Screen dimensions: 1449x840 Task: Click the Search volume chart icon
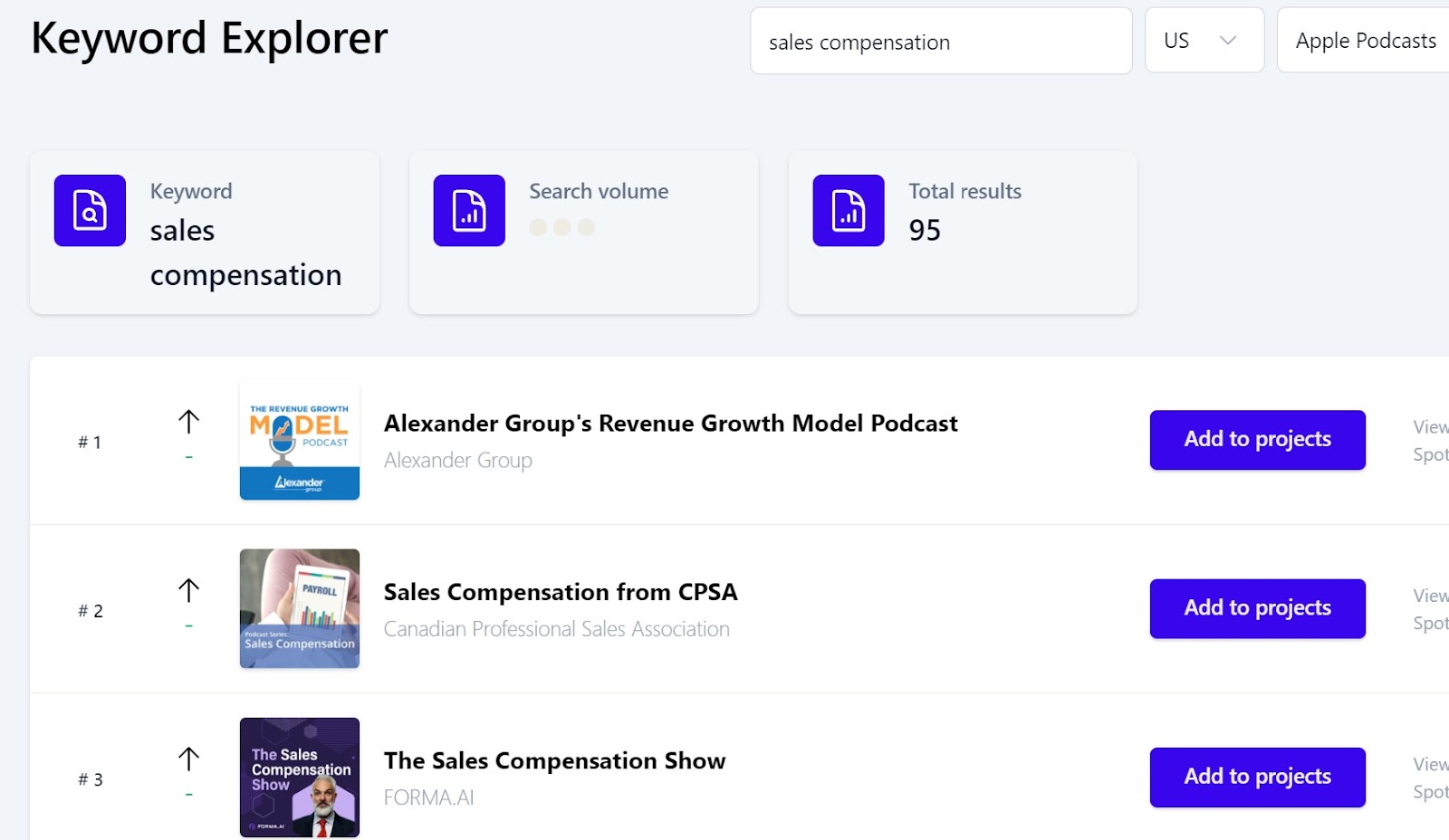tap(469, 210)
